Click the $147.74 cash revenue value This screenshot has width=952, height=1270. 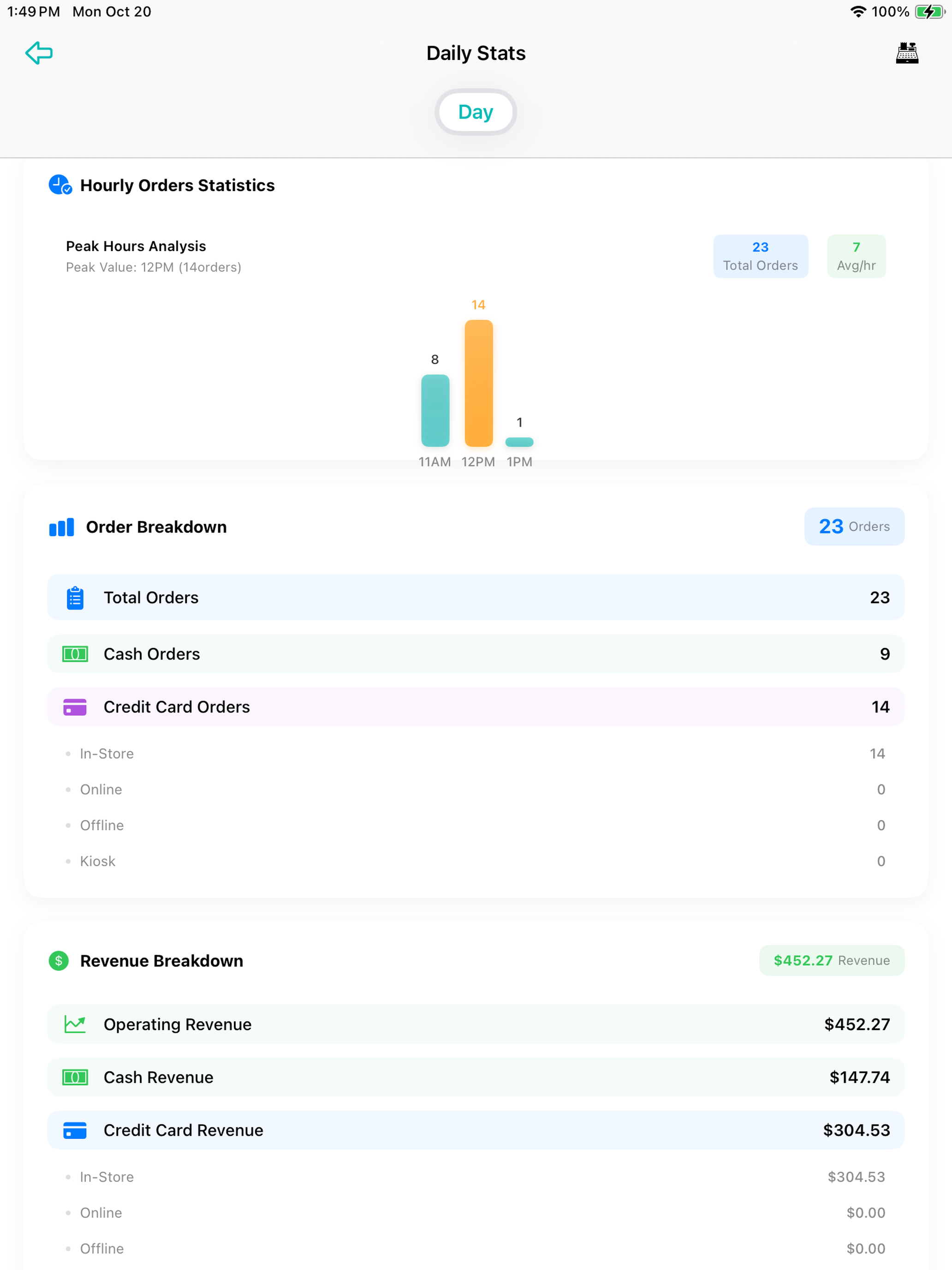[x=860, y=1077]
